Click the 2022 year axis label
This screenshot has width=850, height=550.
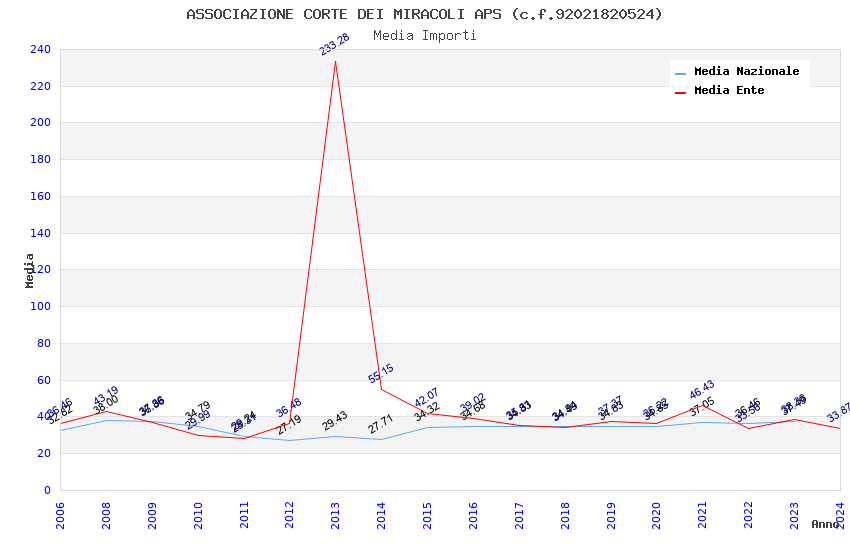[749, 515]
